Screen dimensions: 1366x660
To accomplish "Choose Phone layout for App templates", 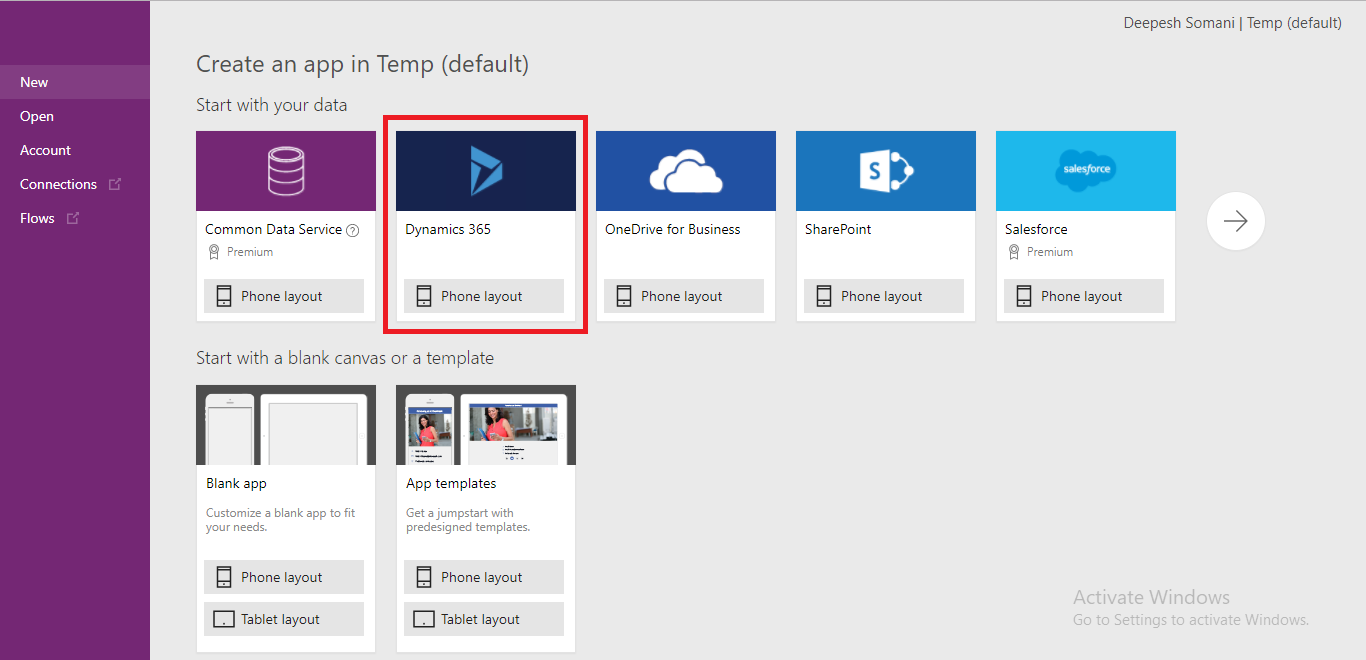I will (484, 577).
